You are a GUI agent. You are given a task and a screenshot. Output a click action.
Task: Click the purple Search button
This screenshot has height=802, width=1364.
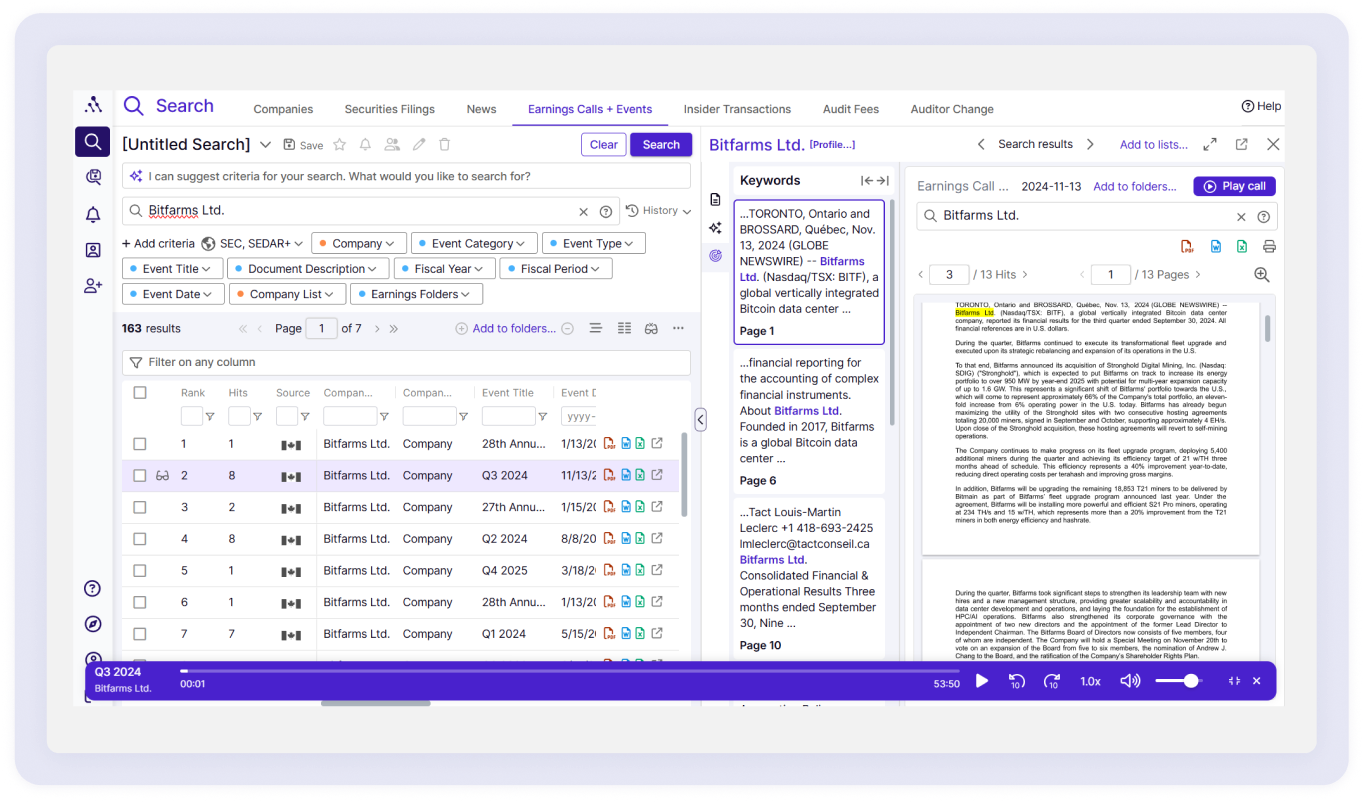tap(661, 145)
